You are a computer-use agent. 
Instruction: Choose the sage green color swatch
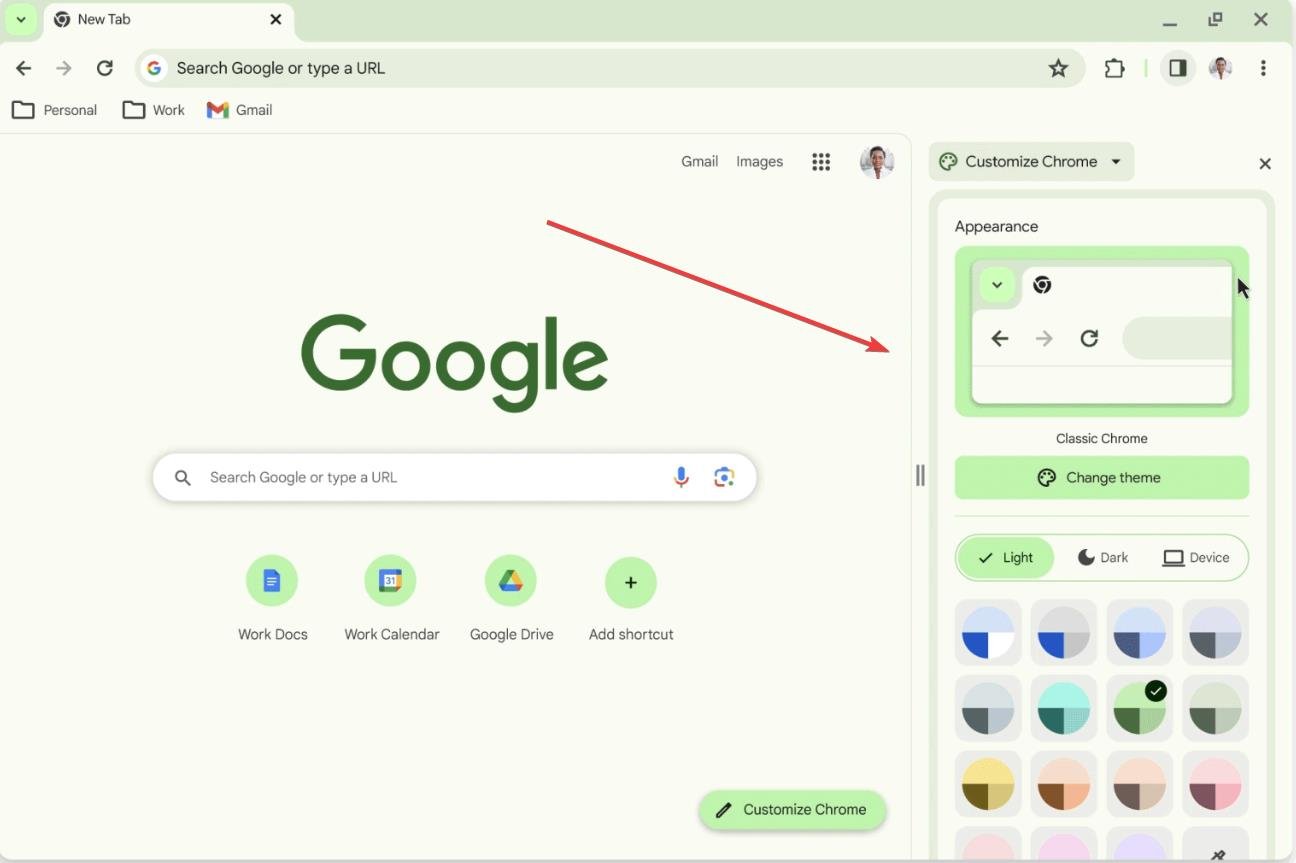coord(1216,708)
